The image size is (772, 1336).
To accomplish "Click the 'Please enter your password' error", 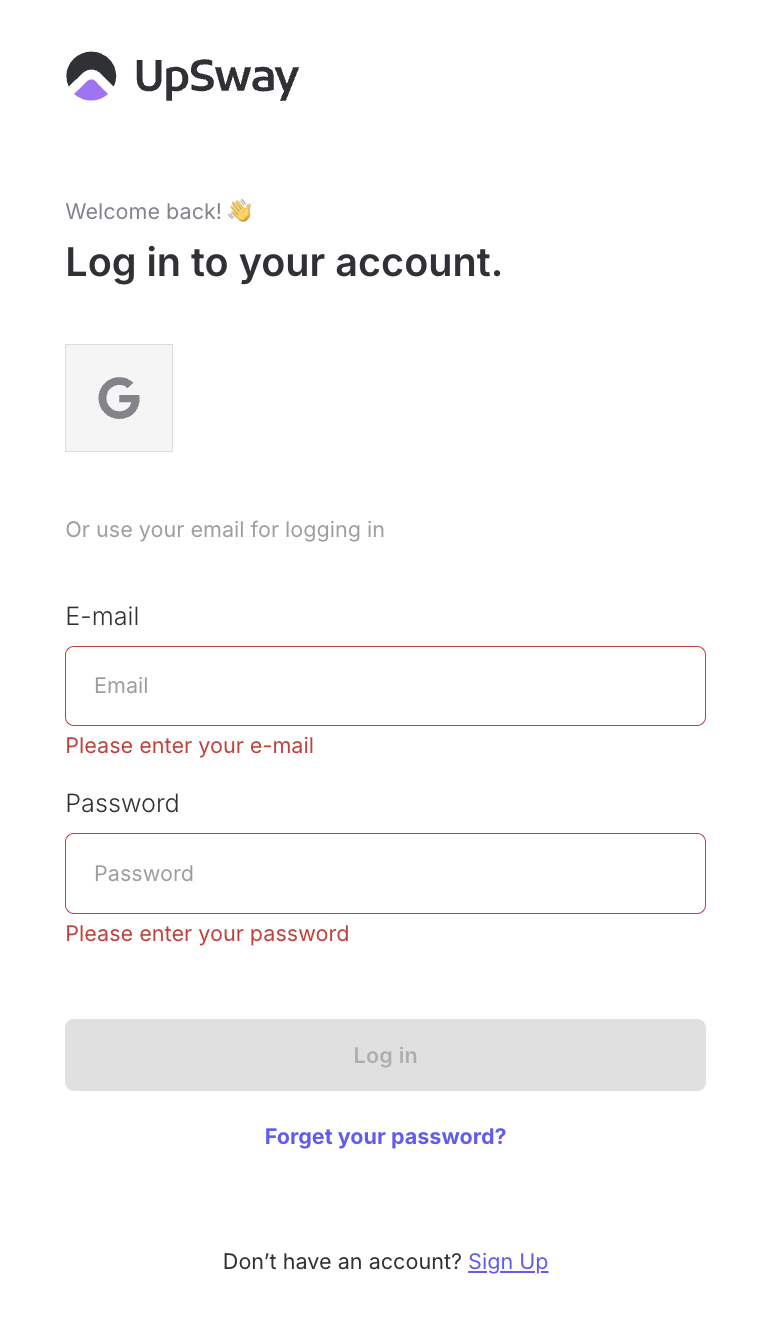I will pyautogui.click(x=207, y=934).
